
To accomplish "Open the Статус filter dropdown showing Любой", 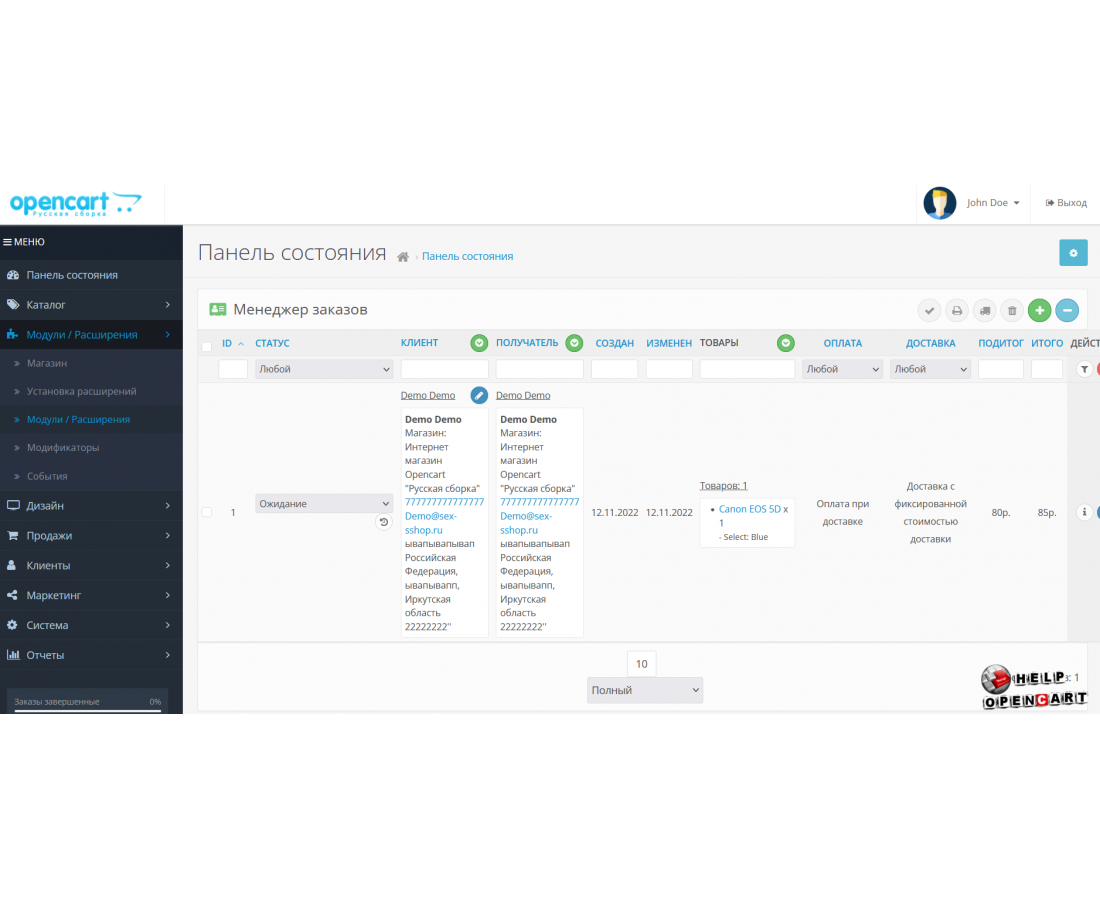I will pos(324,369).
